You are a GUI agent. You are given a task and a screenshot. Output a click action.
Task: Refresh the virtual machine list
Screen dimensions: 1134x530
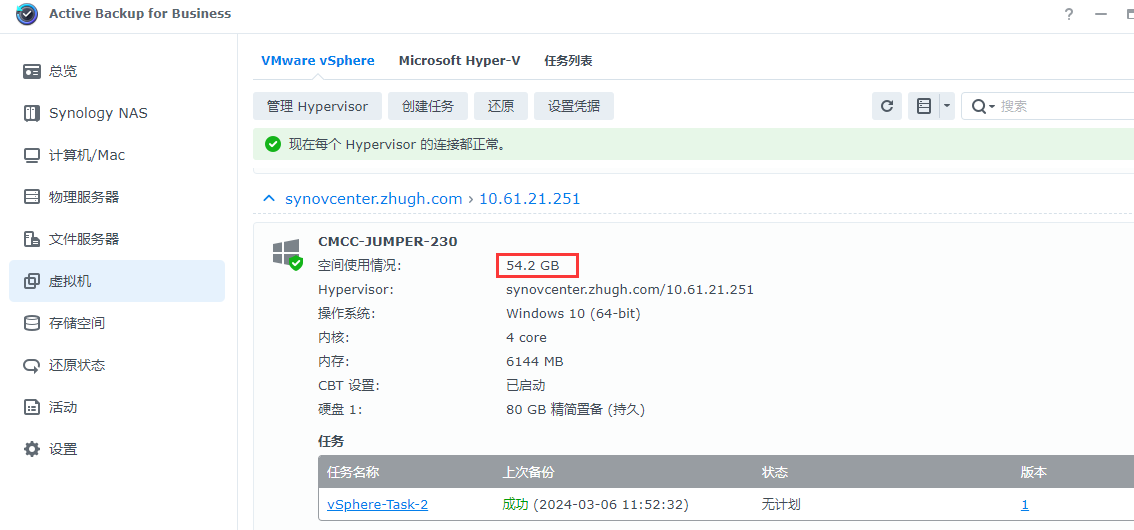click(887, 106)
